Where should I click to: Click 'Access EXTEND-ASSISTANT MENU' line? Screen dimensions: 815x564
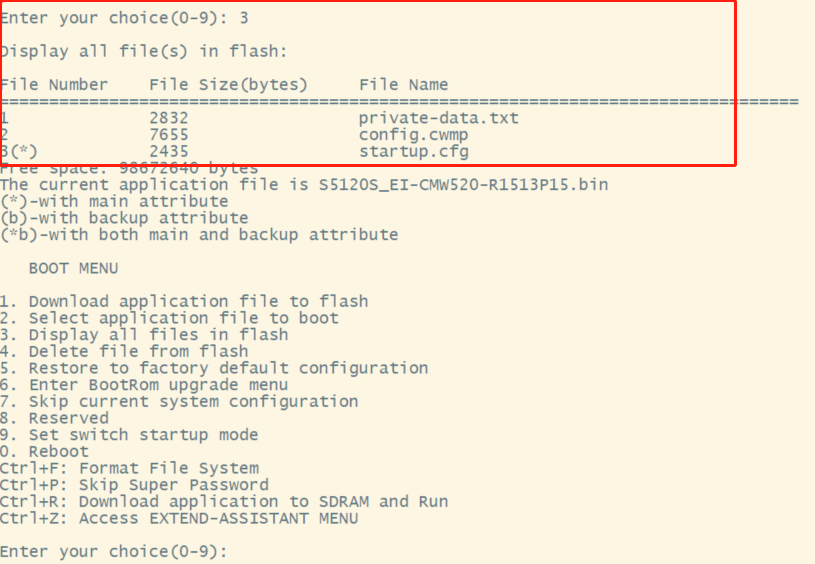click(179, 518)
